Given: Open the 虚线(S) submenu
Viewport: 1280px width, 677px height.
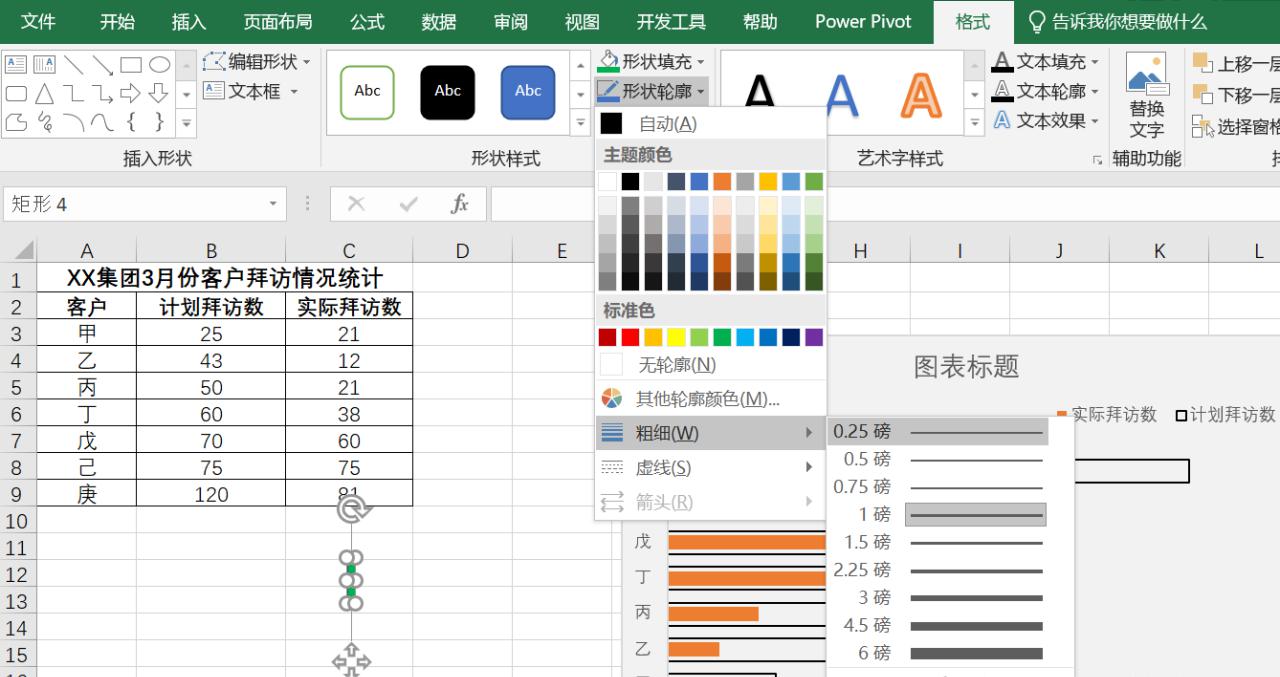Looking at the screenshot, I should [x=710, y=468].
